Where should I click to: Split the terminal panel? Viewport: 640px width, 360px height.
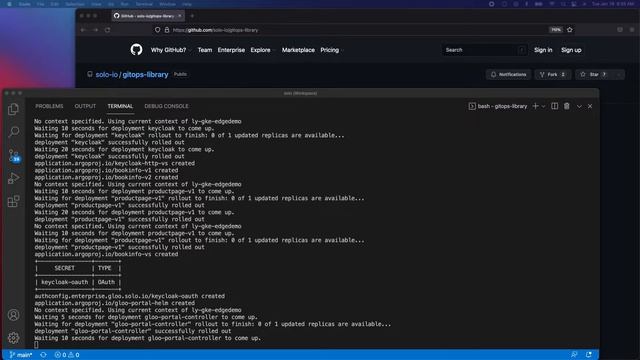pos(554,106)
